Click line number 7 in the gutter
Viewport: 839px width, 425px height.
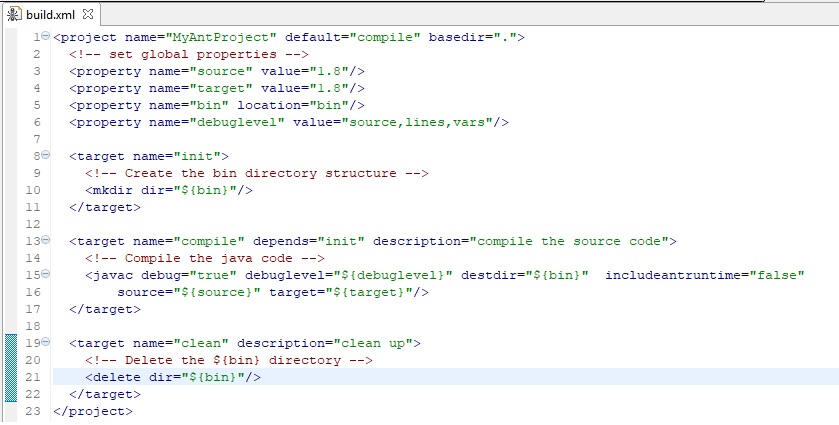pos(36,140)
